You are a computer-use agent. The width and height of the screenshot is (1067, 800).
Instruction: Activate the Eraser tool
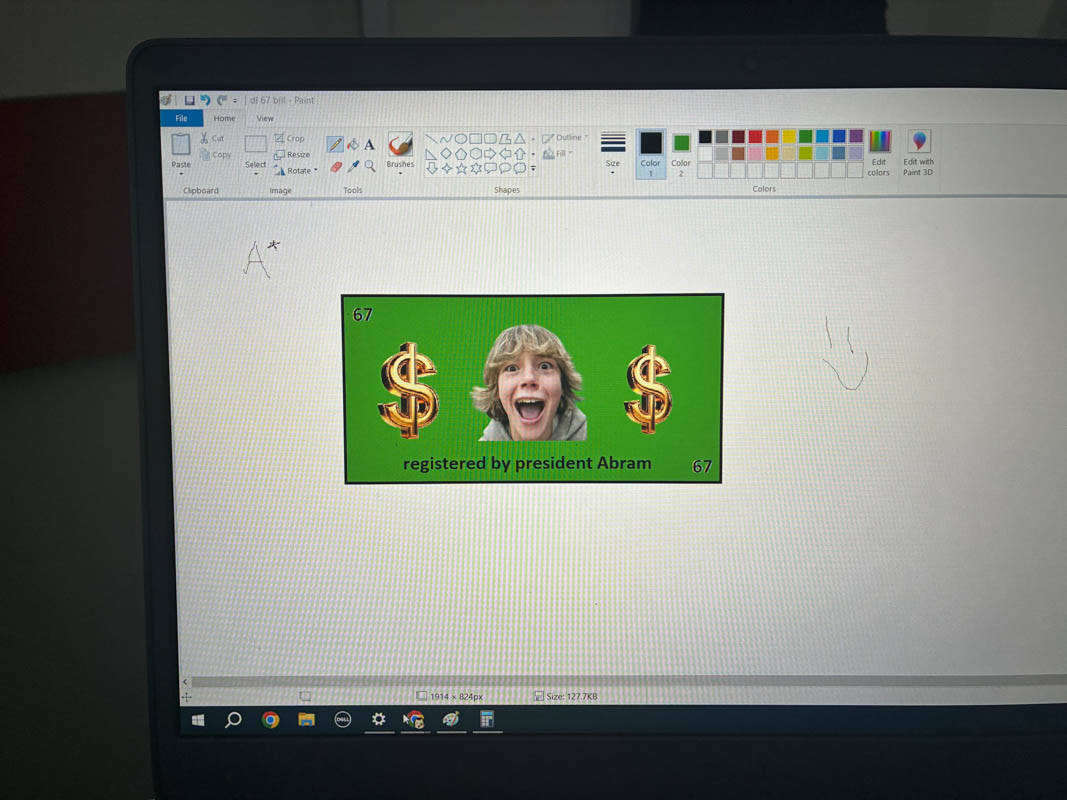pos(336,166)
